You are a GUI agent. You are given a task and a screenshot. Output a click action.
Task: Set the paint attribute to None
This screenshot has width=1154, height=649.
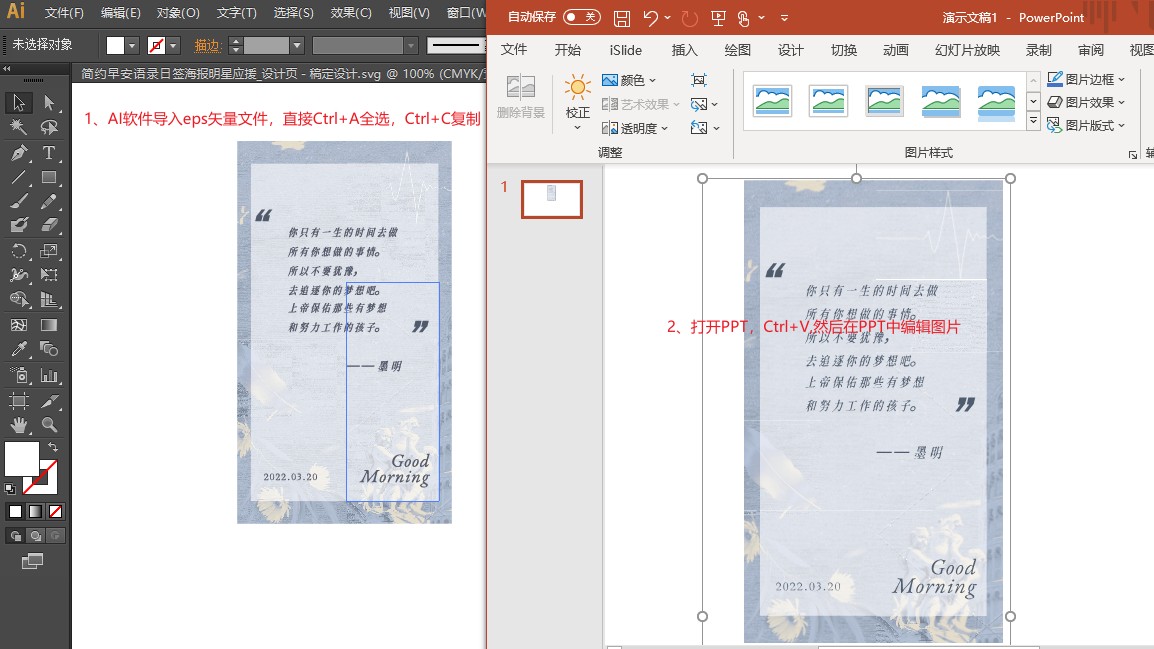tap(56, 511)
